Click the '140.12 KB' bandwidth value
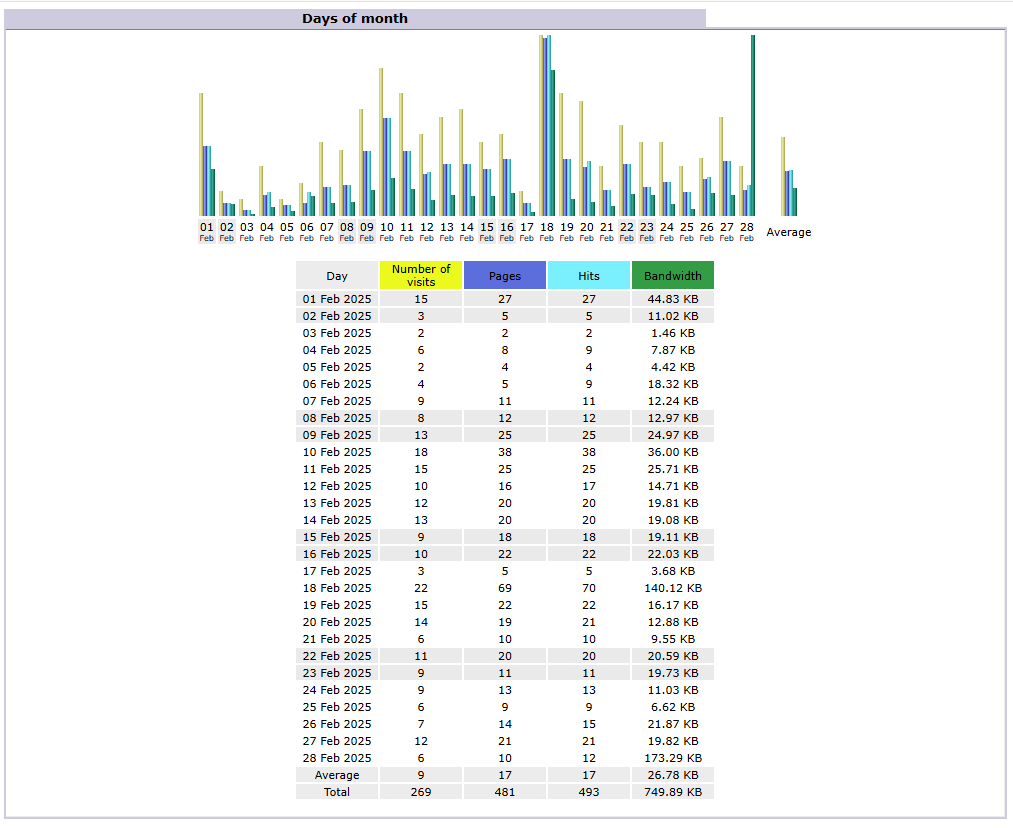The width and height of the screenshot is (1013, 828). (x=673, y=588)
